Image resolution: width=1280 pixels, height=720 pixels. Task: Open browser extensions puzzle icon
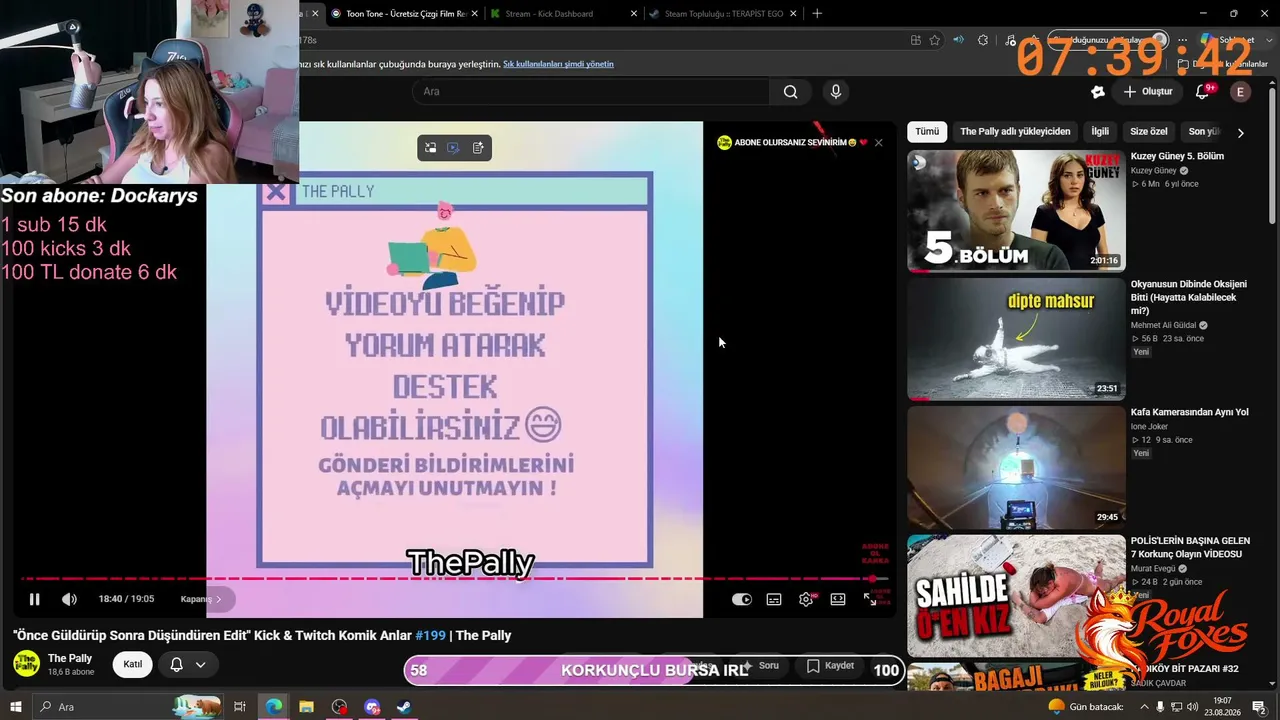coord(983,40)
